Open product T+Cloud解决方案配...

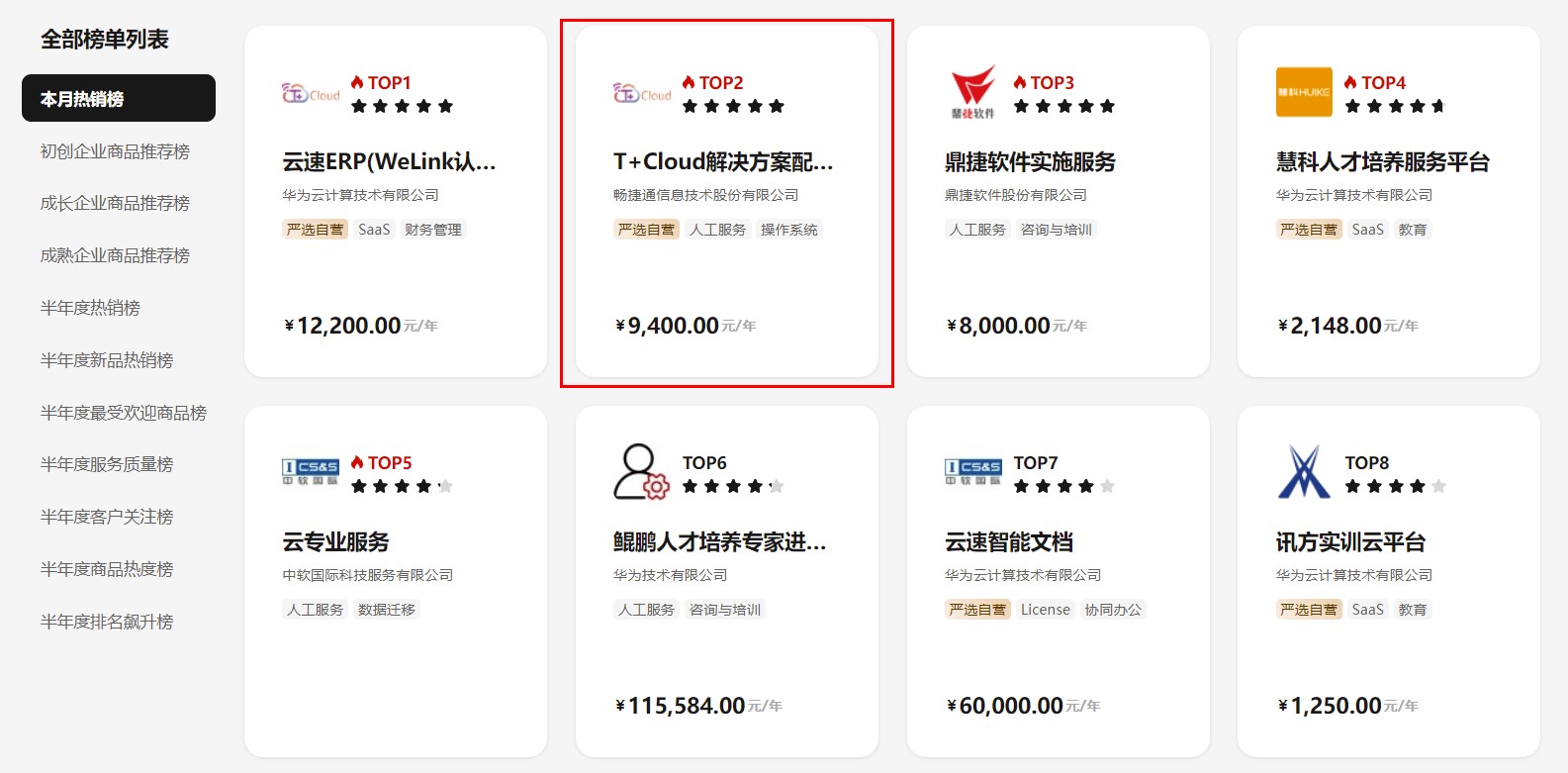[723, 161]
